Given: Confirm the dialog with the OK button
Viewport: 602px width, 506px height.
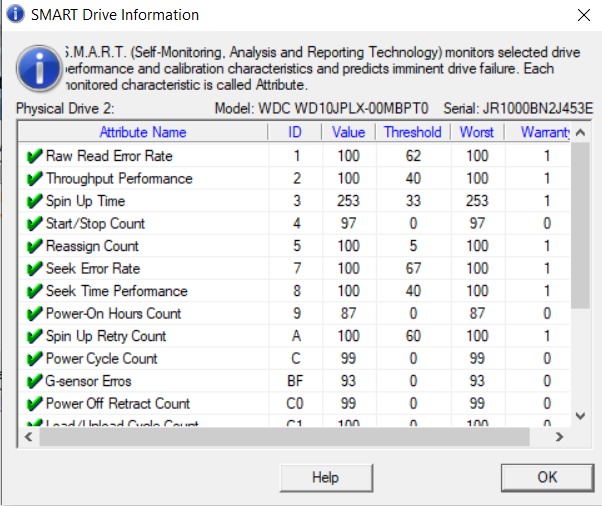Looking at the screenshot, I should coord(546,477).
